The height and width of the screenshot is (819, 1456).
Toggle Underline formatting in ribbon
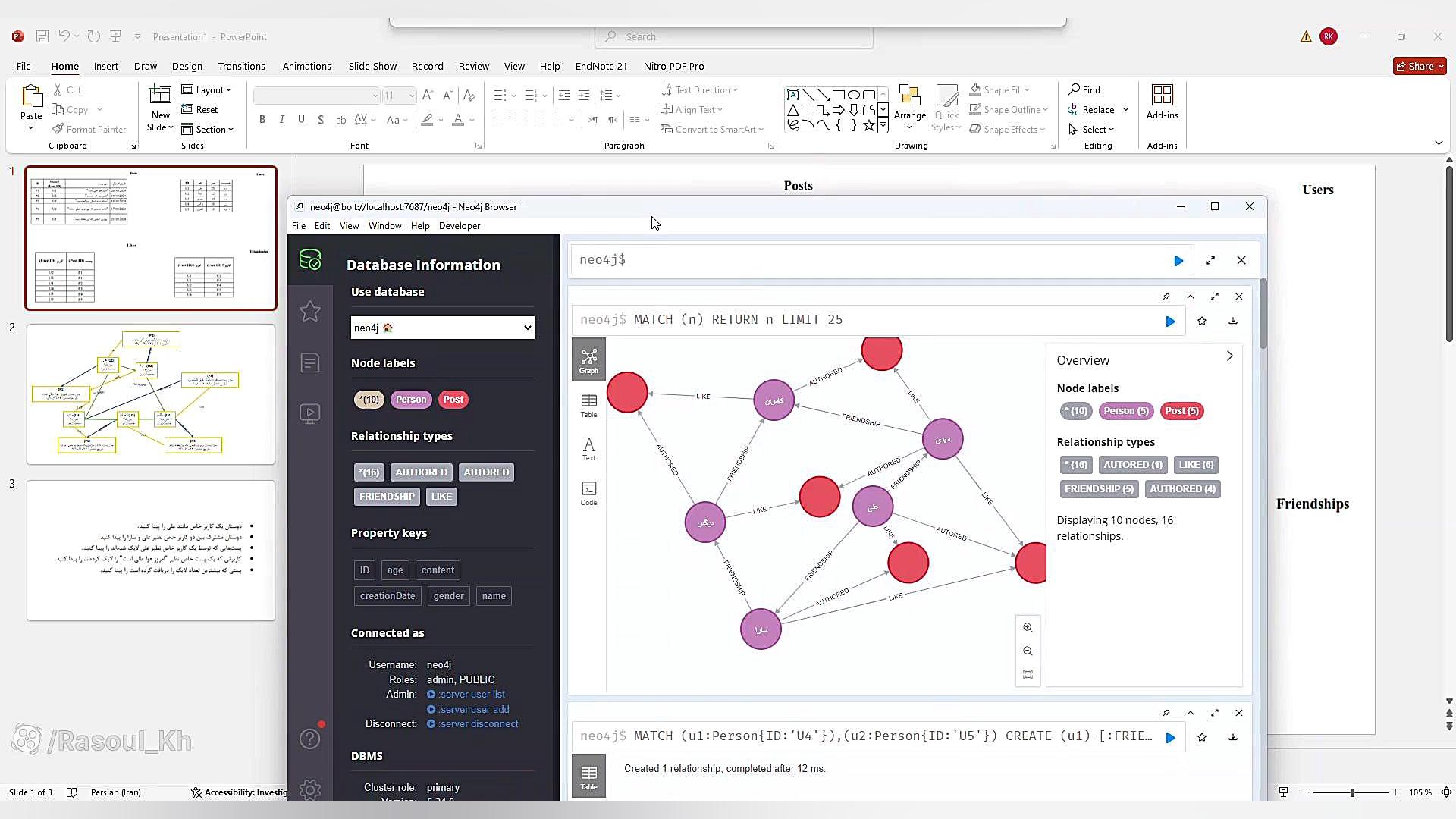(x=301, y=120)
